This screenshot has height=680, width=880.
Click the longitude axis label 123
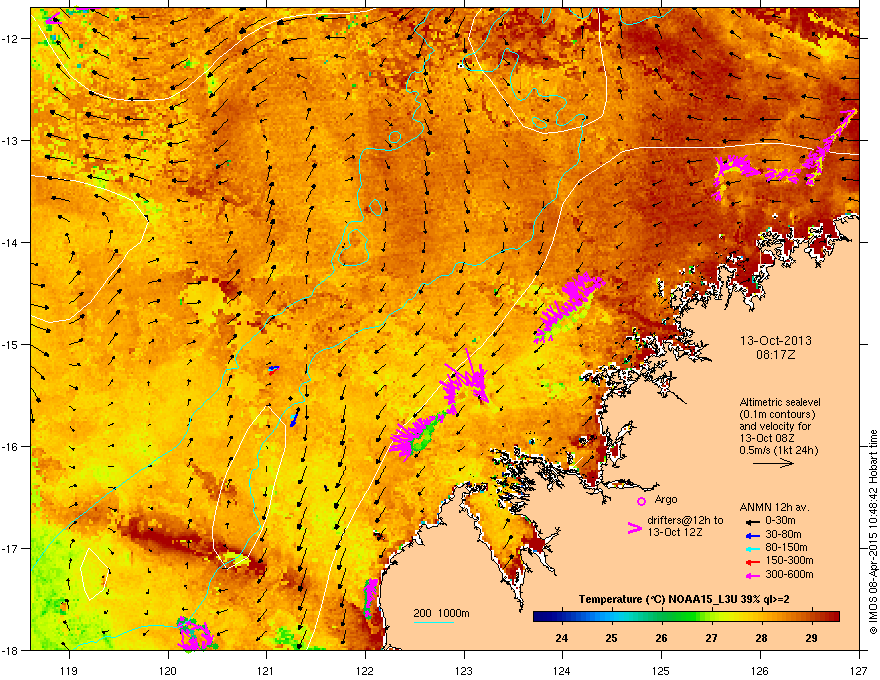pyautogui.click(x=464, y=670)
